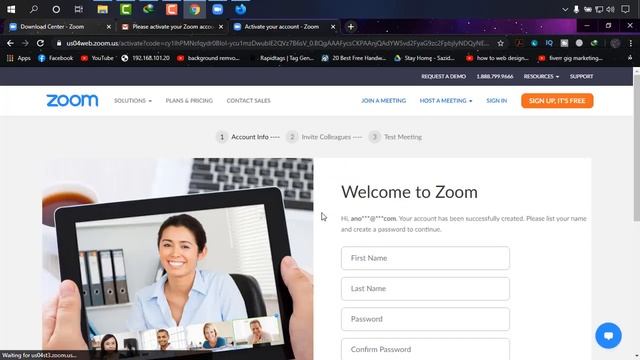Open the Zoom app from taskbar
This screenshot has height=360, width=640.
pos(218,9)
